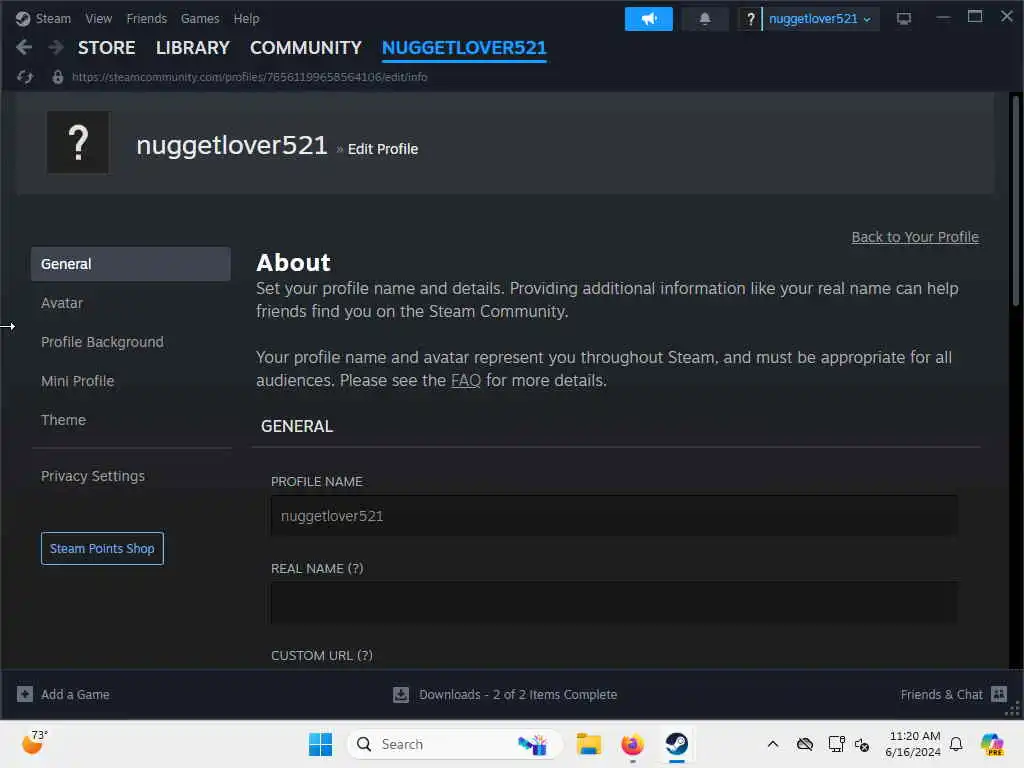Click into the Profile Name field
Screen dimensions: 1024x768
pos(614,516)
